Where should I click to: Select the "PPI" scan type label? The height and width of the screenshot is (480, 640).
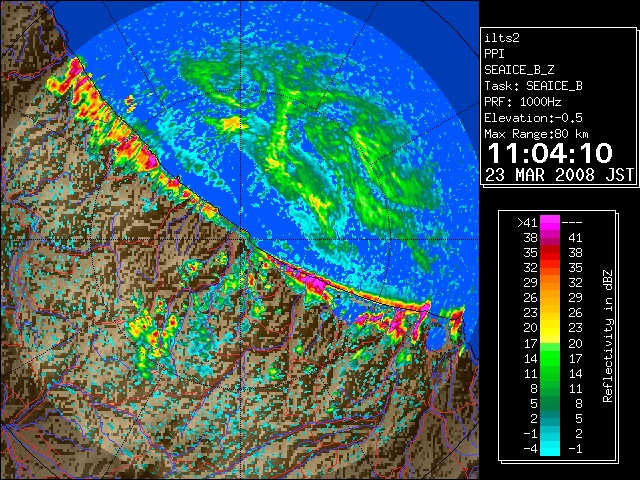(494, 54)
